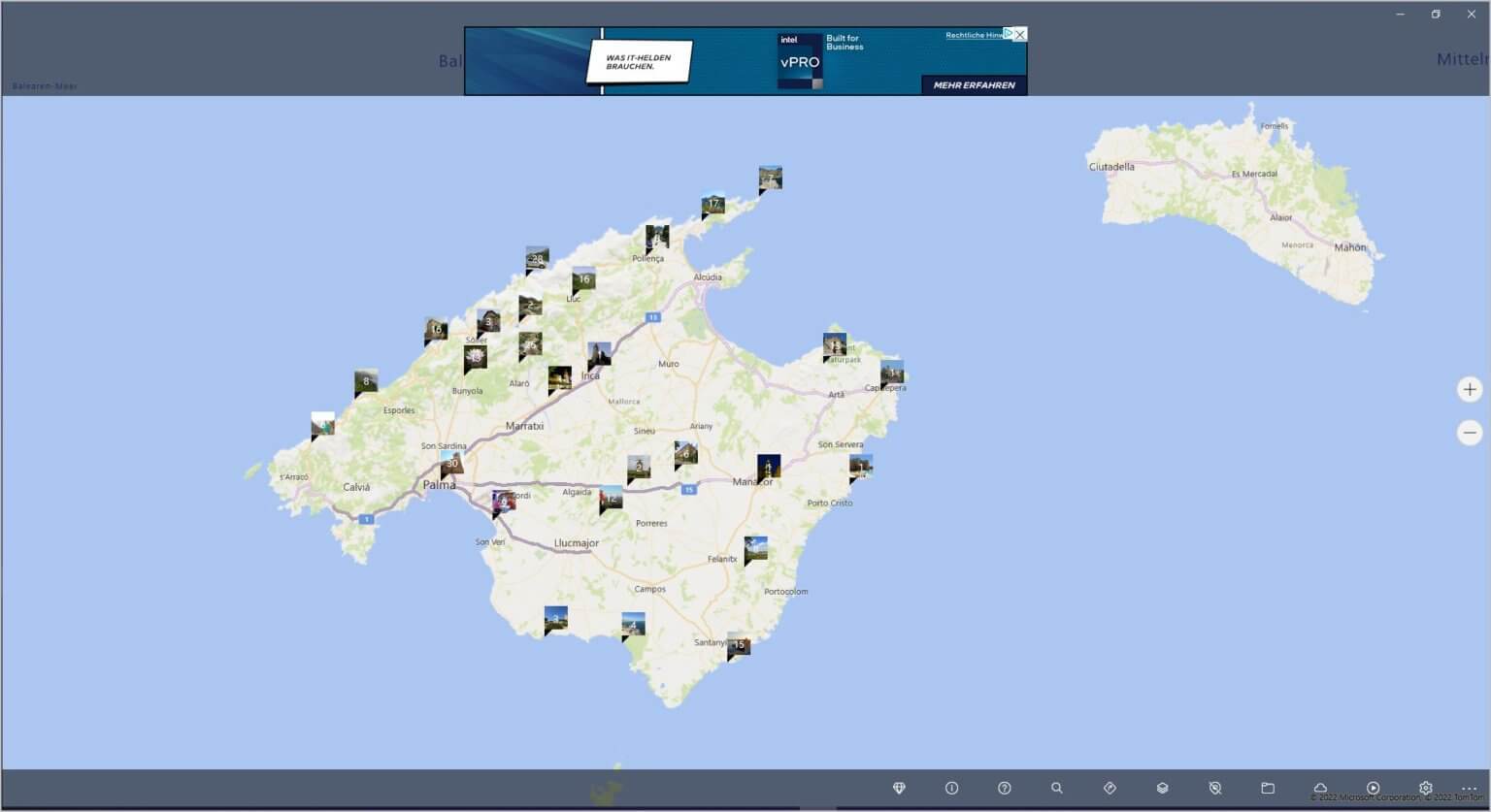1491x812 pixels.
Task: Open settings via the gear icon
Action: pos(1425,788)
